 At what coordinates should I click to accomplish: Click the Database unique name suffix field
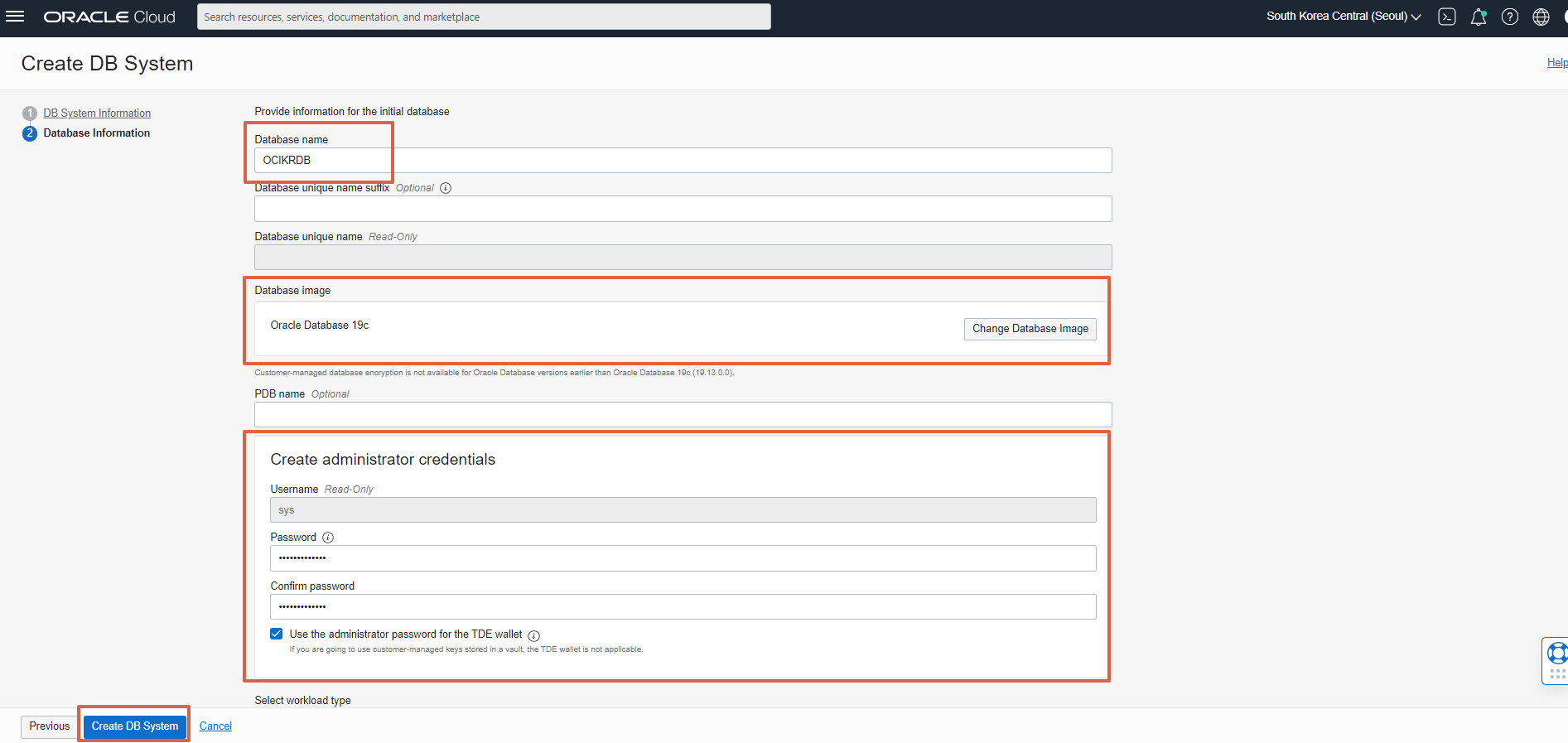point(683,209)
